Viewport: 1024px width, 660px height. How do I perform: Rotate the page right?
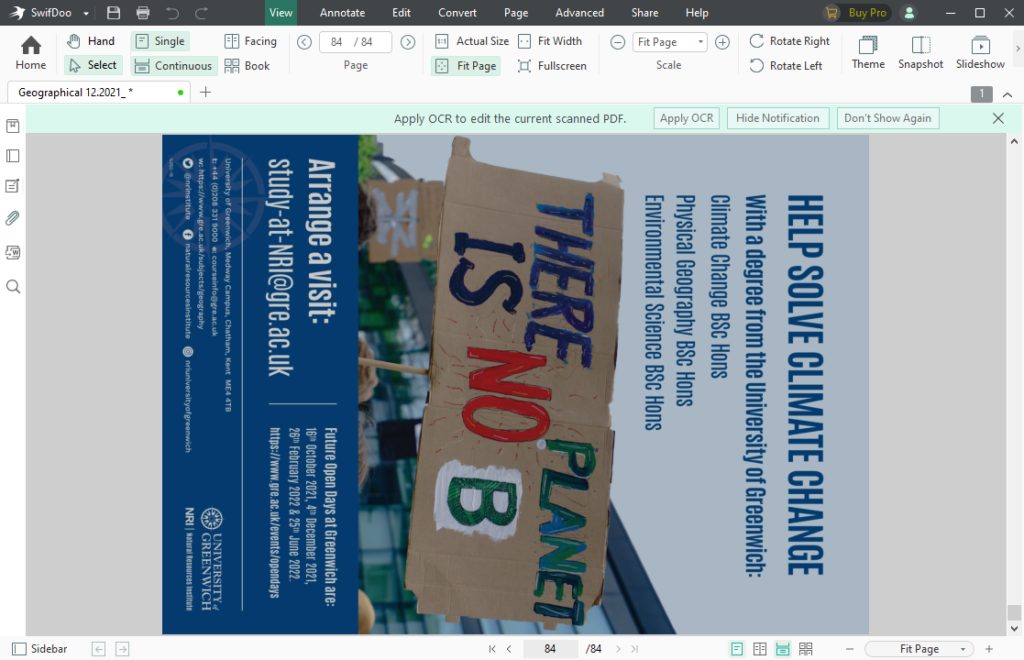790,41
